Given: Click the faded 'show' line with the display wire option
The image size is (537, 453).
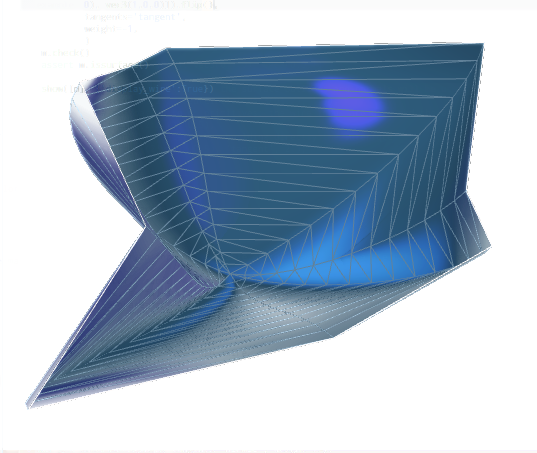Looking at the screenshot, I should pyautogui.click(x=127, y=89).
